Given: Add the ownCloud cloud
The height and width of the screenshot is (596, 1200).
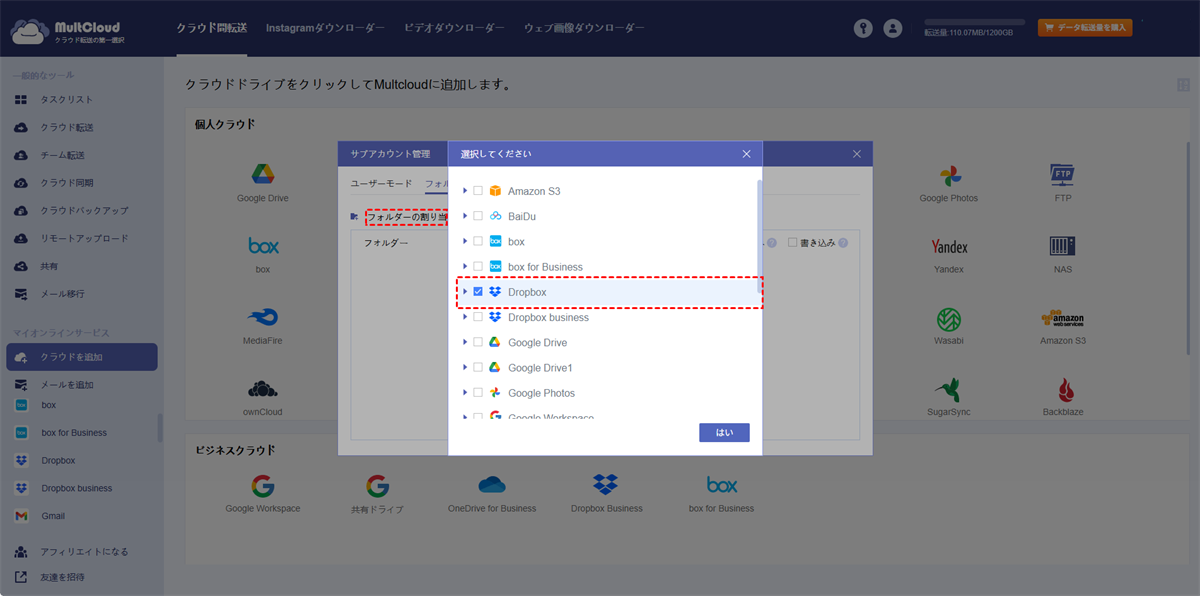Looking at the screenshot, I should click(x=263, y=396).
